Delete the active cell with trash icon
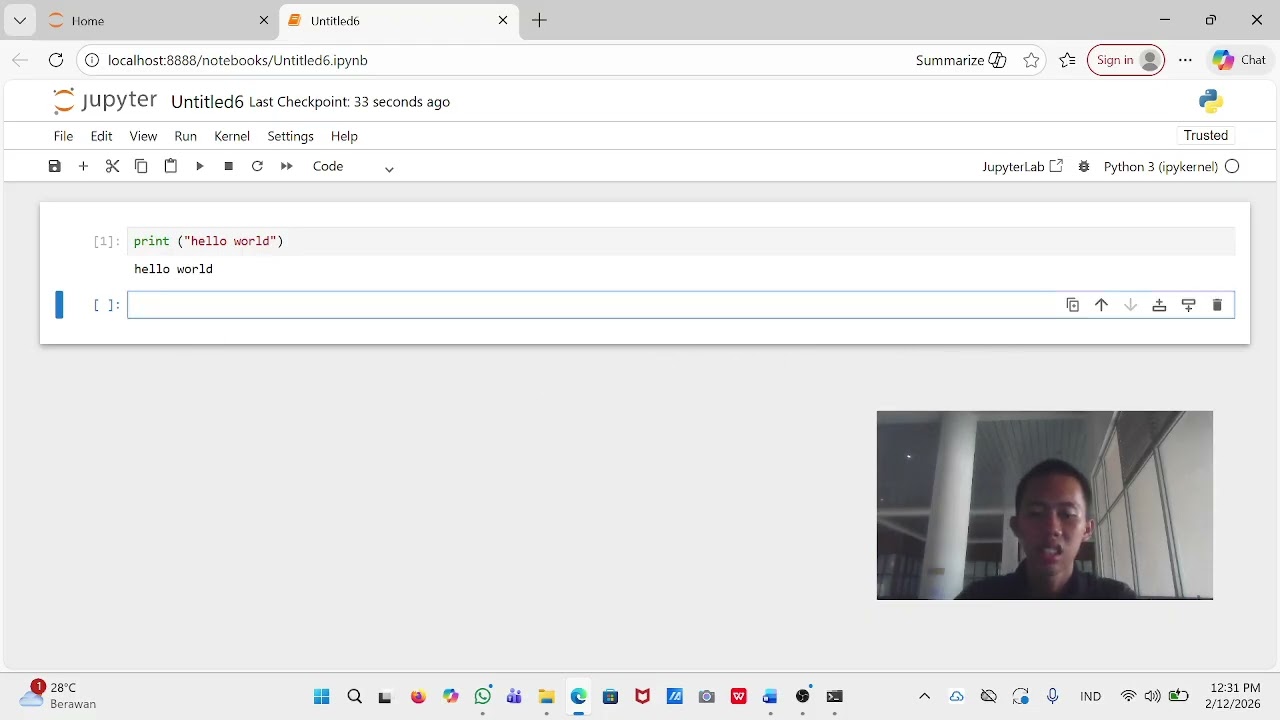Screen dimensions: 1280x720 point(1217,305)
